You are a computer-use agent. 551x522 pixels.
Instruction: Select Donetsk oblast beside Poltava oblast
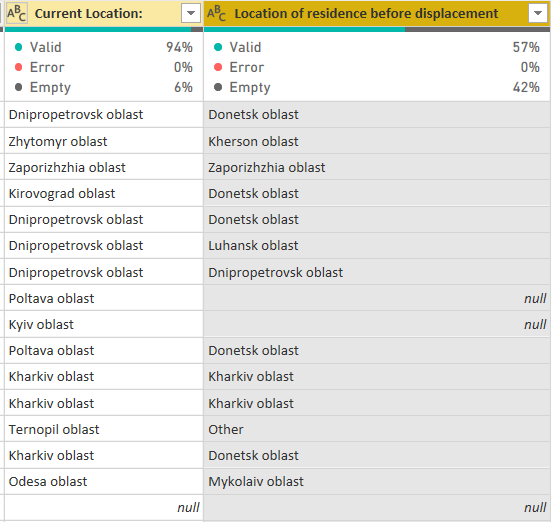tap(377, 350)
